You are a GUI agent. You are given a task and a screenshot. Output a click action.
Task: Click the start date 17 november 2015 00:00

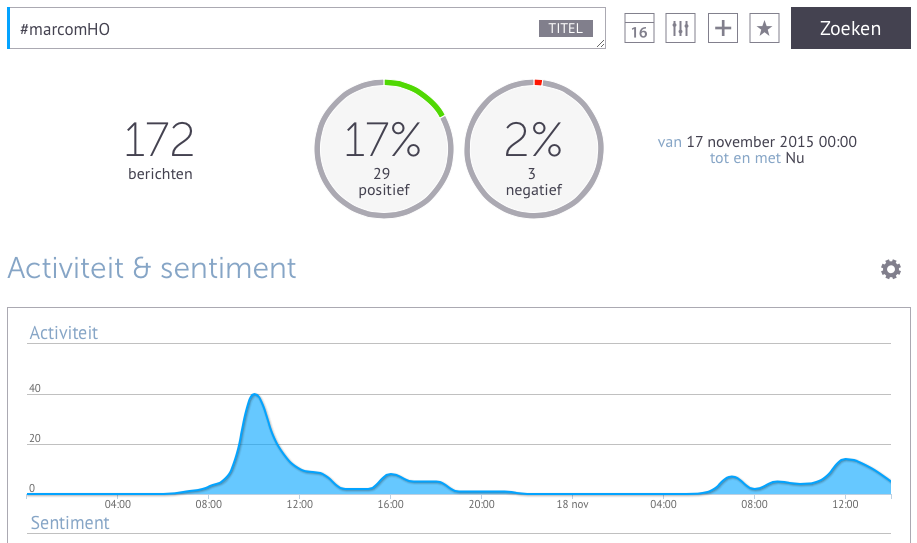pyautogui.click(x=771, y=142)
